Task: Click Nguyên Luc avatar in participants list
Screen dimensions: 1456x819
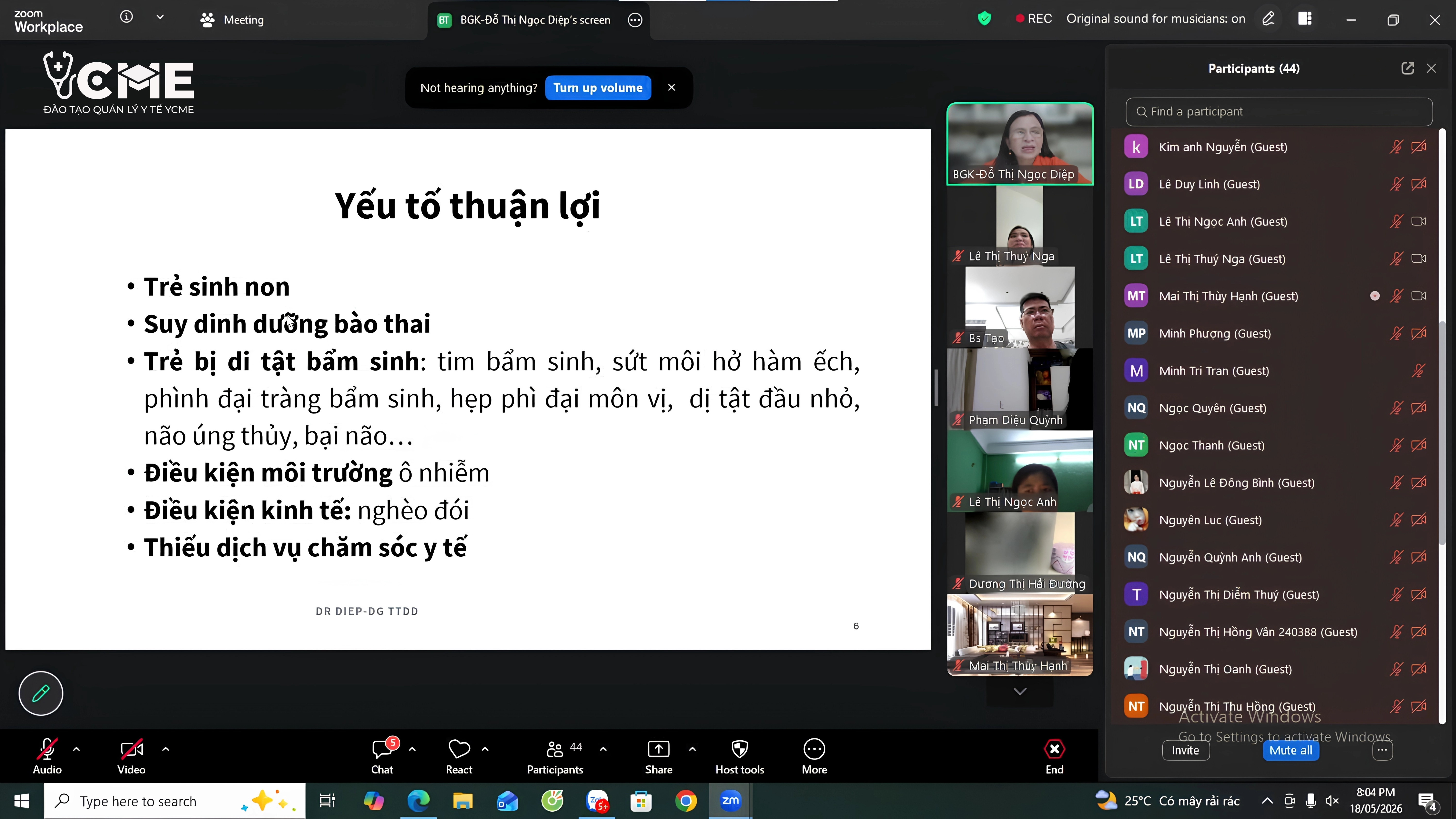Action: (1136, 520)
